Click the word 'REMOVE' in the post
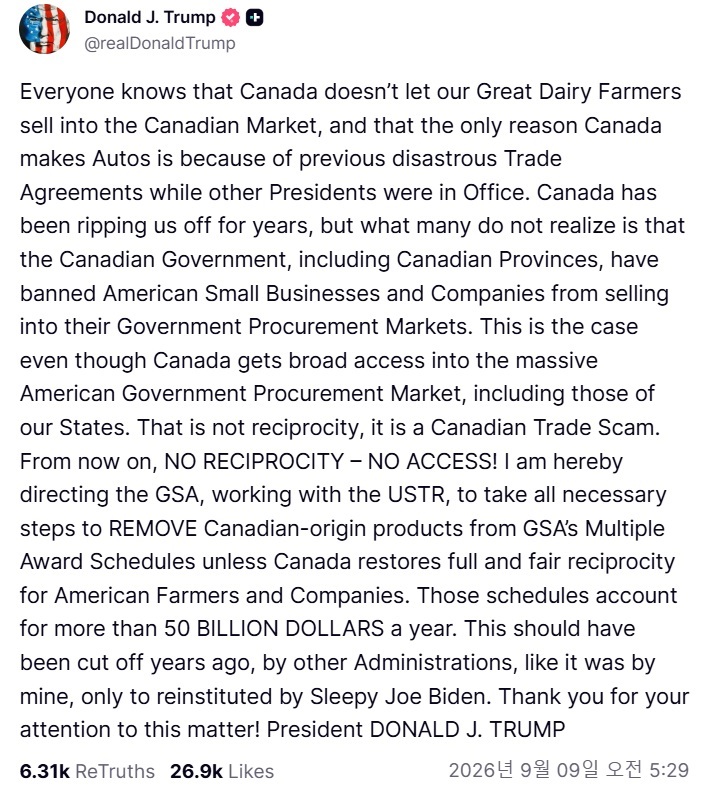705x795 pixels. [153, 528]
